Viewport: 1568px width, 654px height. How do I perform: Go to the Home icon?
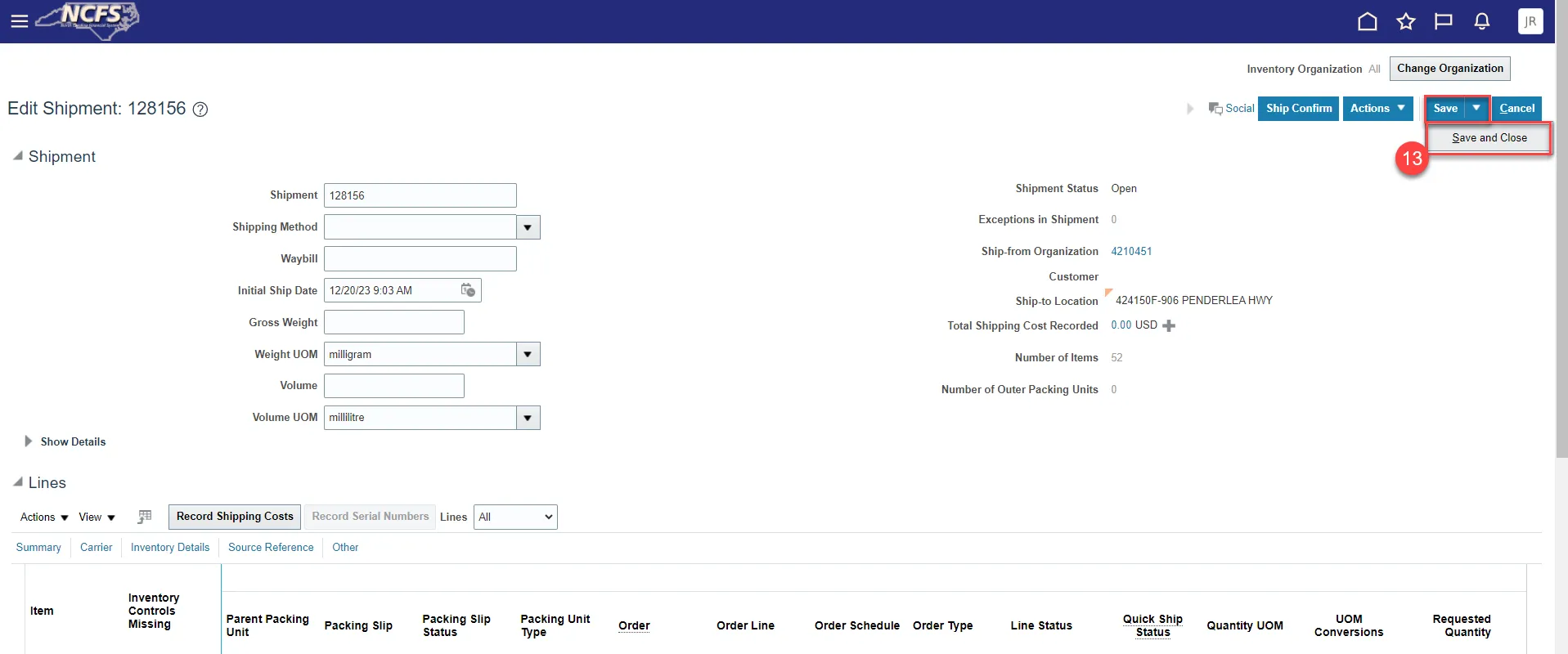pos(1368,21)
